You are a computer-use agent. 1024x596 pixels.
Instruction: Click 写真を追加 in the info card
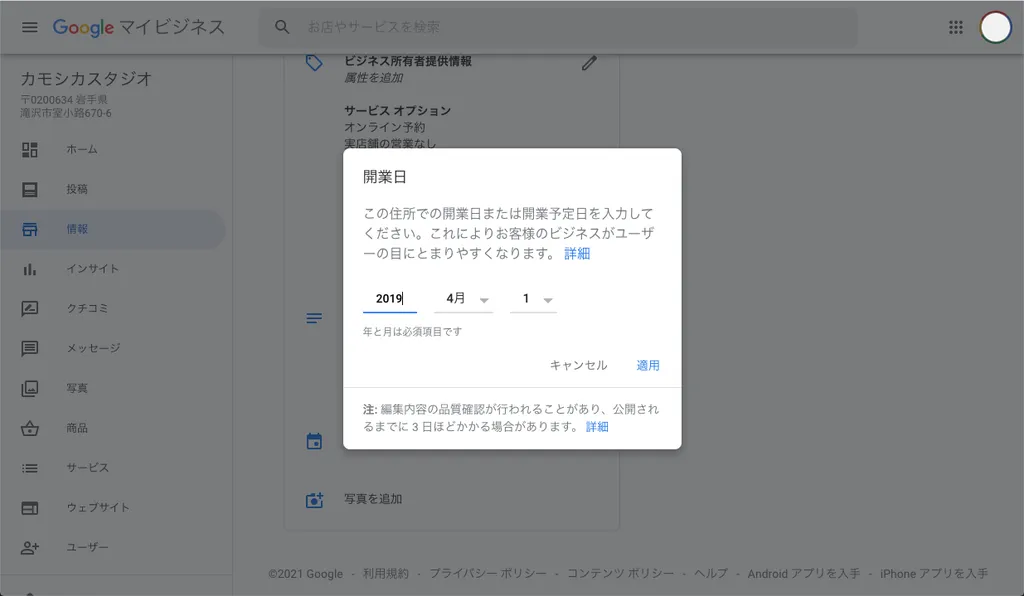374,499
